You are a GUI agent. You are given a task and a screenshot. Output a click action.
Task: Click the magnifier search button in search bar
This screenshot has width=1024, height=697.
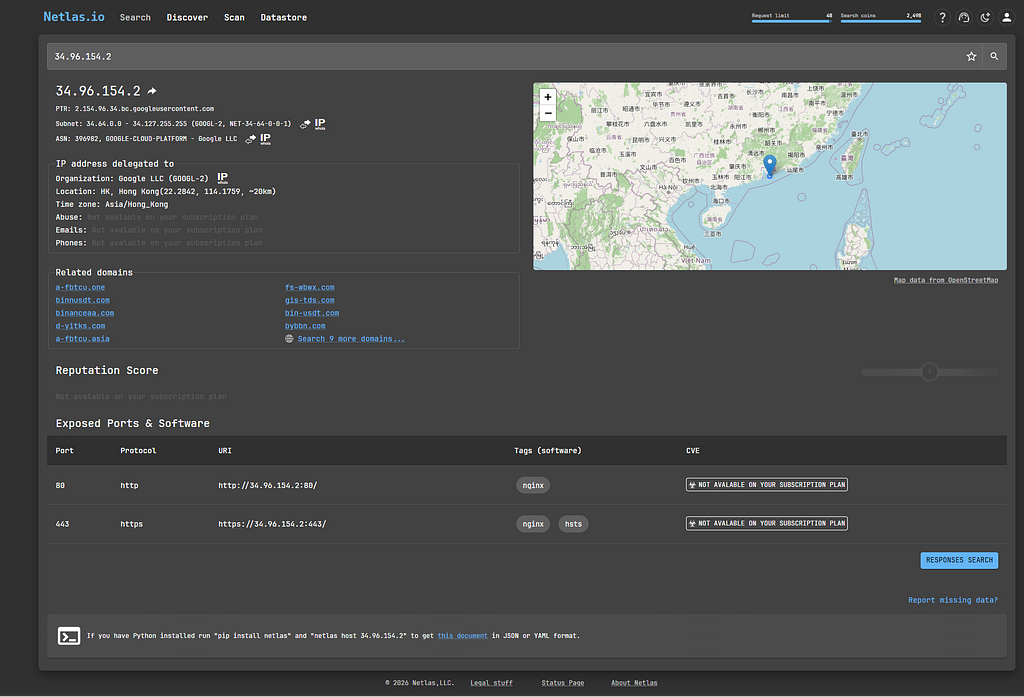(x=994, y=57)
